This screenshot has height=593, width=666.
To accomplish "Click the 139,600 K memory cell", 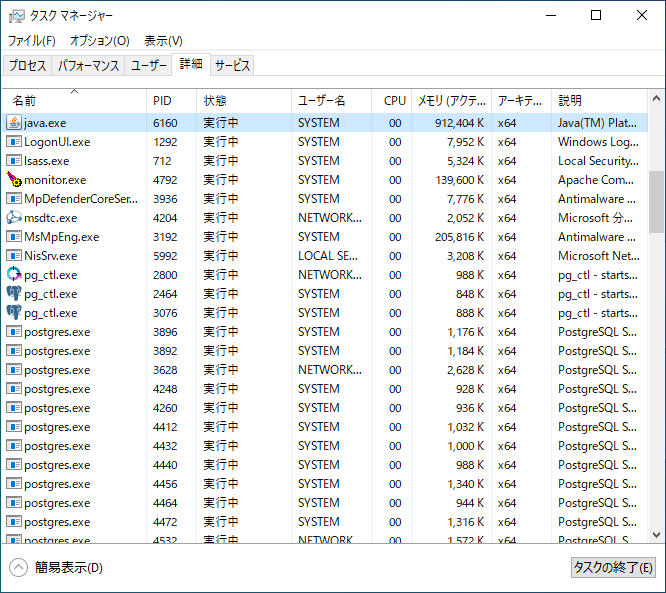I will point(459,180).
